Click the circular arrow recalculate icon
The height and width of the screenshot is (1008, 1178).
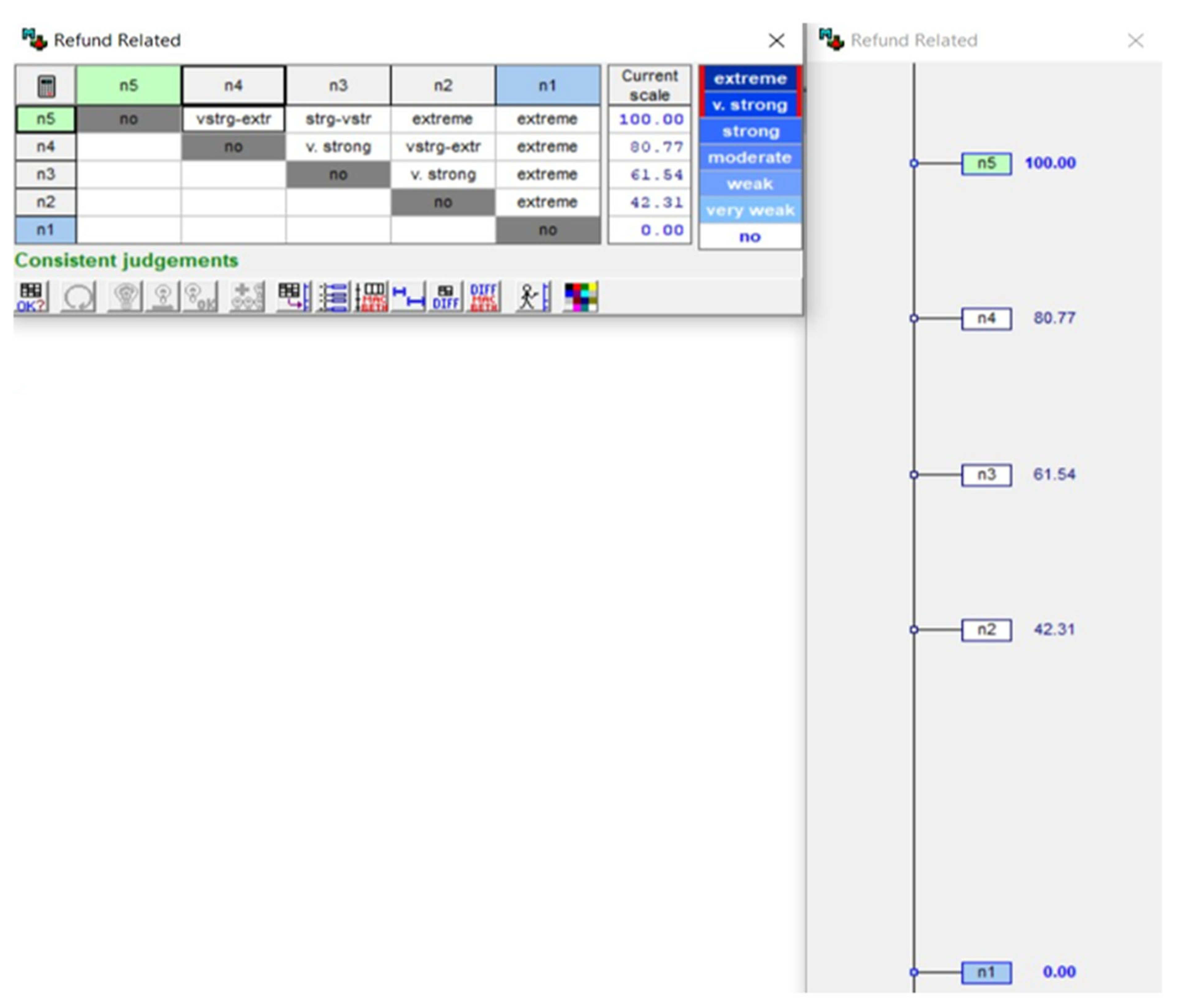click(x=78, y=296)
